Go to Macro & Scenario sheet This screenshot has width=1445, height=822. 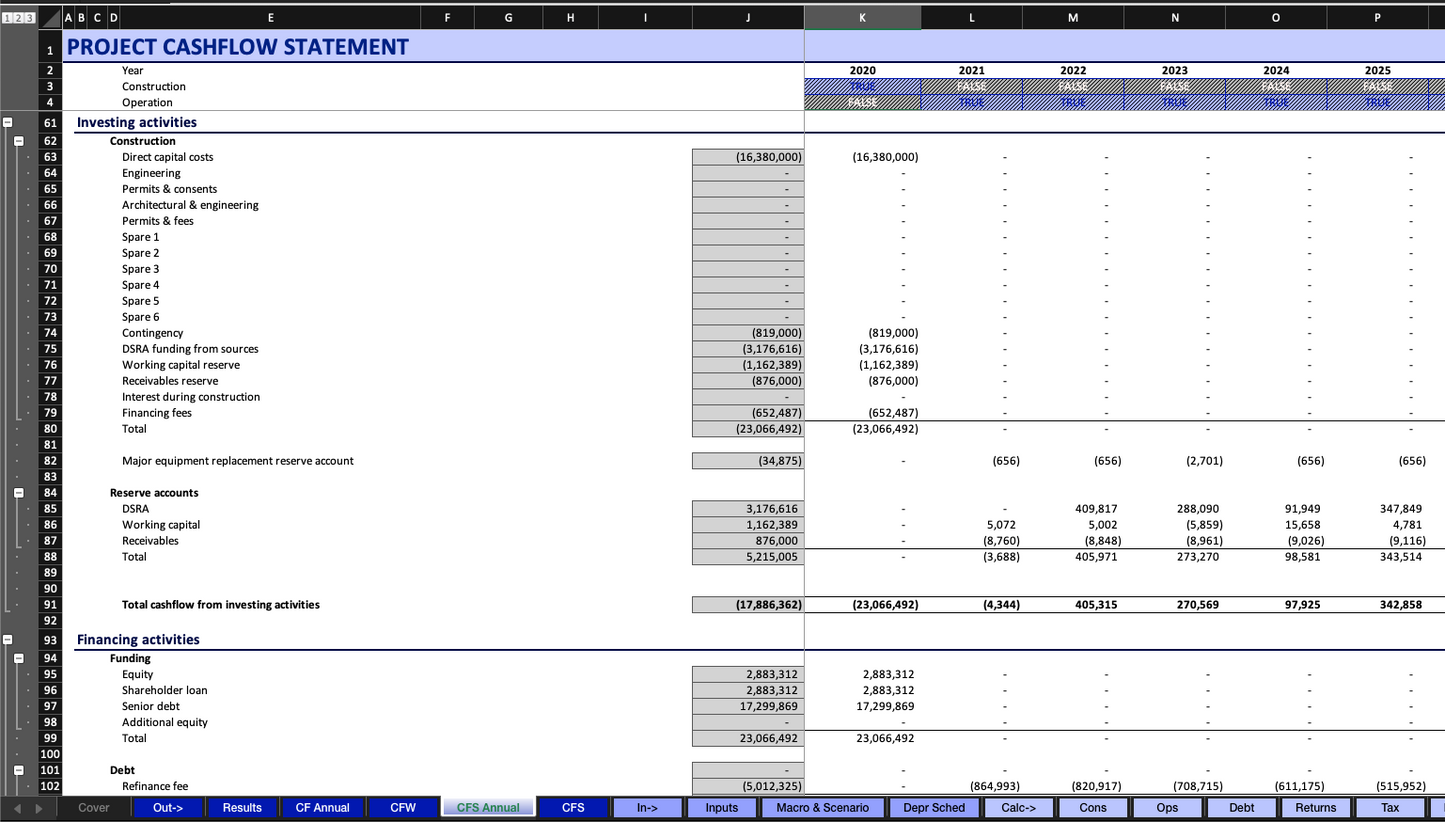(x=823, y=808)
